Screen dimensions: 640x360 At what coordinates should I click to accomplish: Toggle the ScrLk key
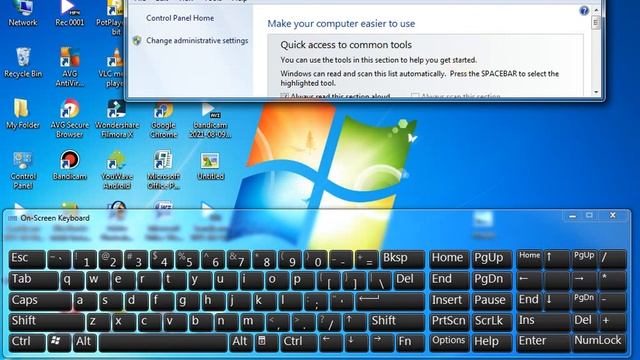pos(491,321)
